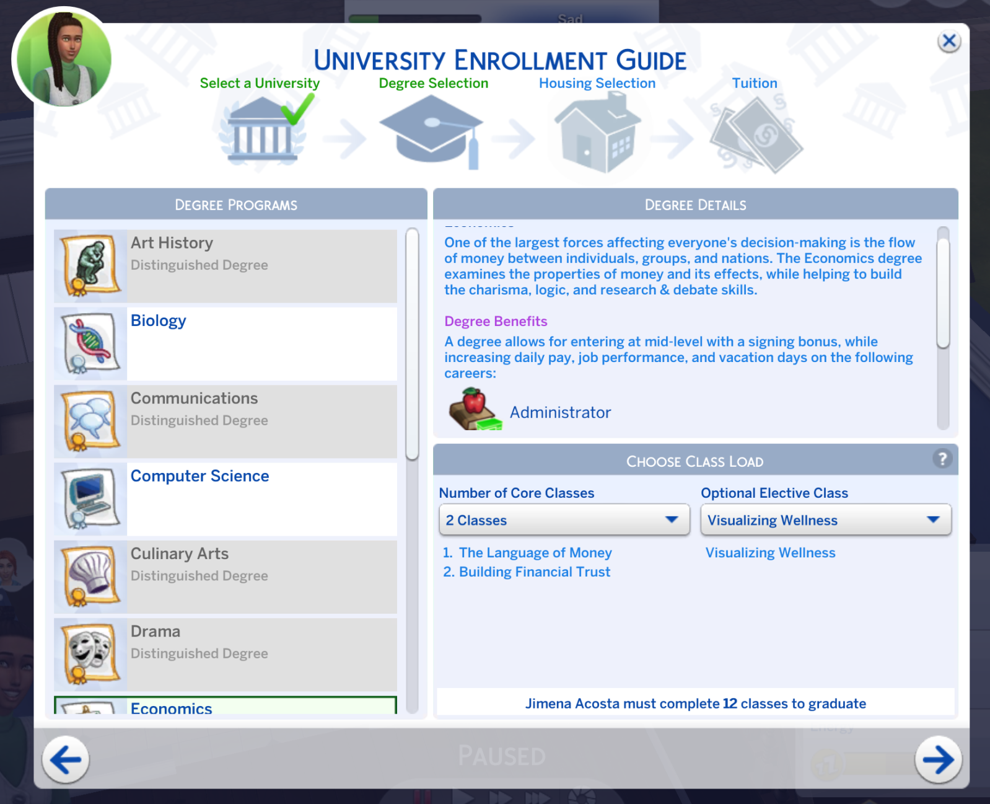Select the Economics degree program
The width and height of the screenshot is (990, 804).
[x=225, y=705]
